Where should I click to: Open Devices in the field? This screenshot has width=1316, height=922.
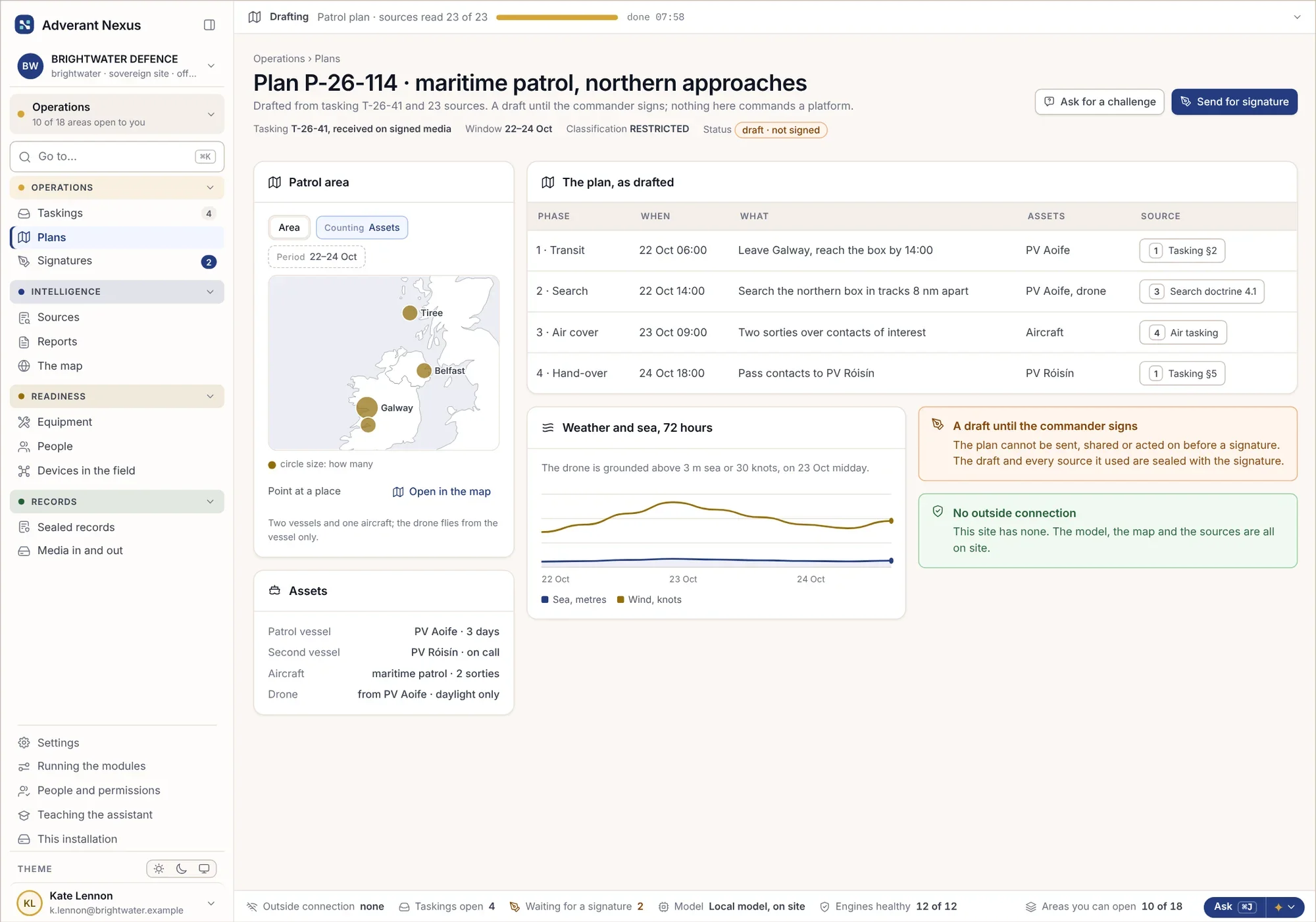116,471
